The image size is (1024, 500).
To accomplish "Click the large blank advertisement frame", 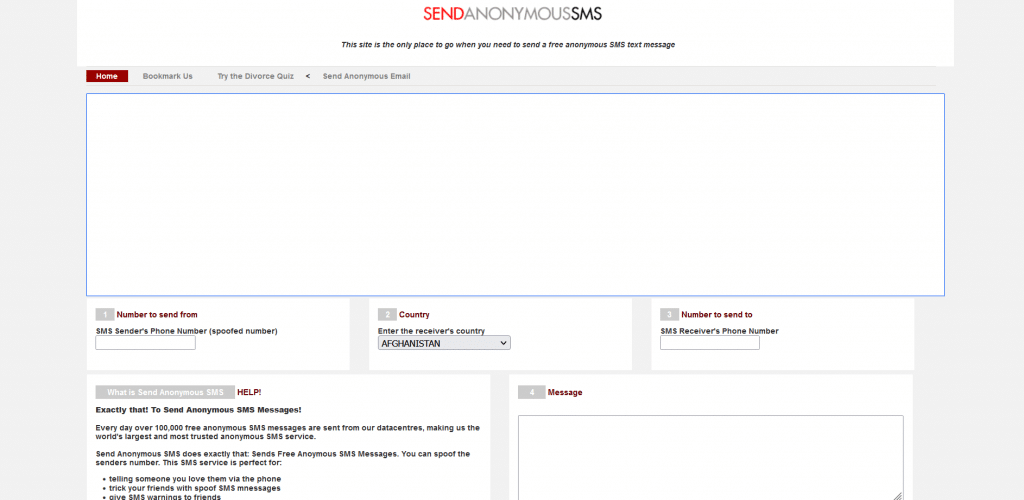I will (515, 195).
